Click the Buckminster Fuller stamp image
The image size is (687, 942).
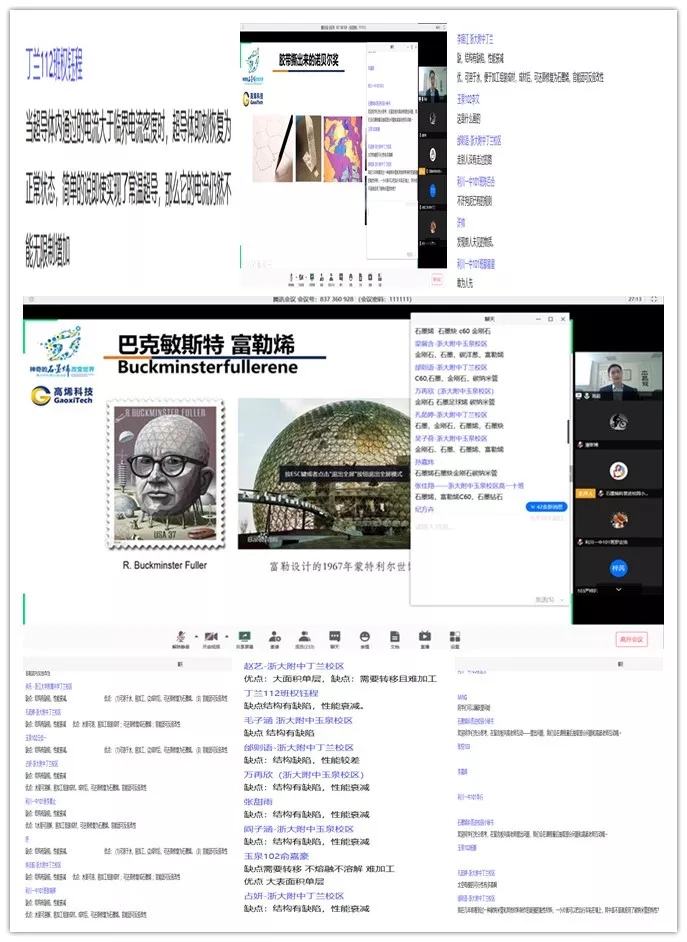[166, 475]
